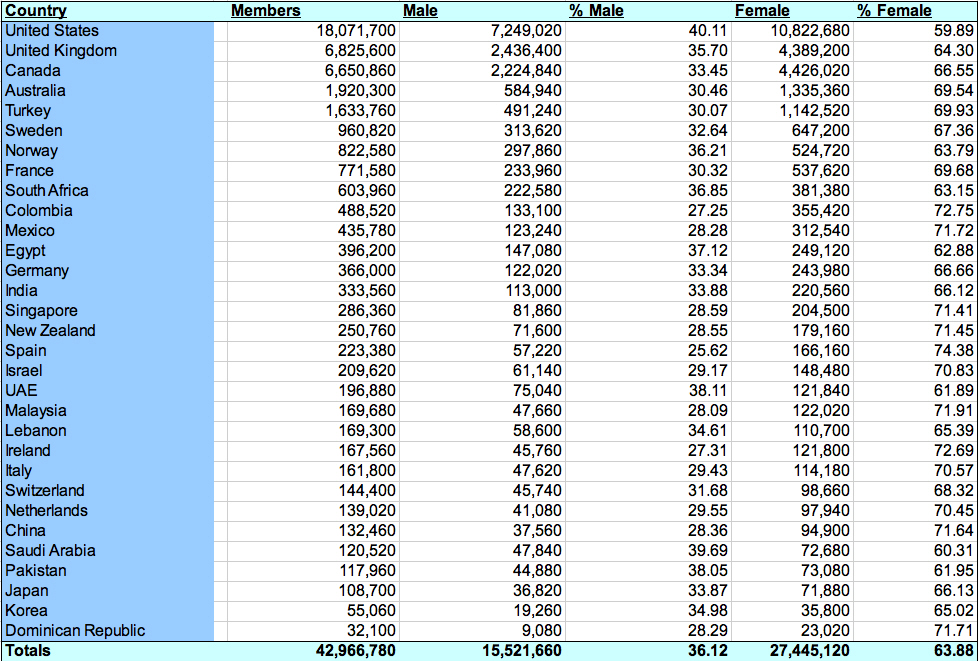Image resolution: width=978 pixels, height=661 pixels.
Task: Click the % Female column header
Action: click(894, 11)
